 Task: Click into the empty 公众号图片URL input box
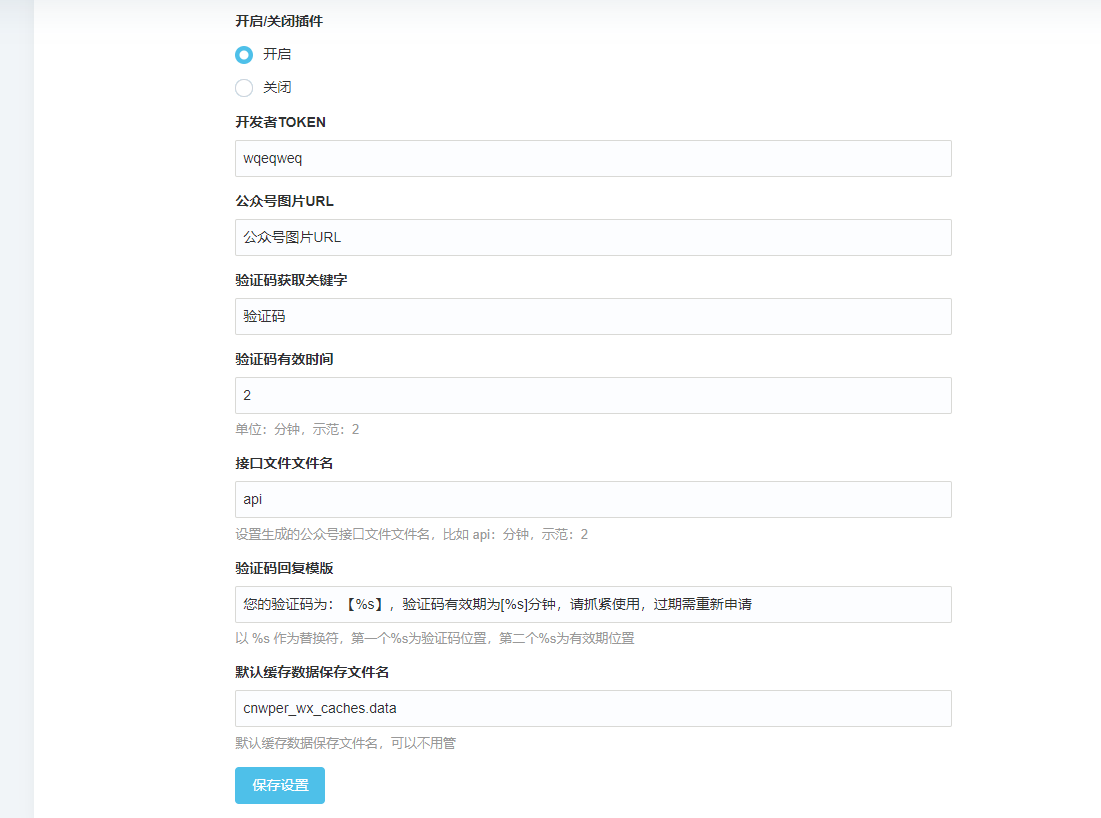[x=593, y=238]
